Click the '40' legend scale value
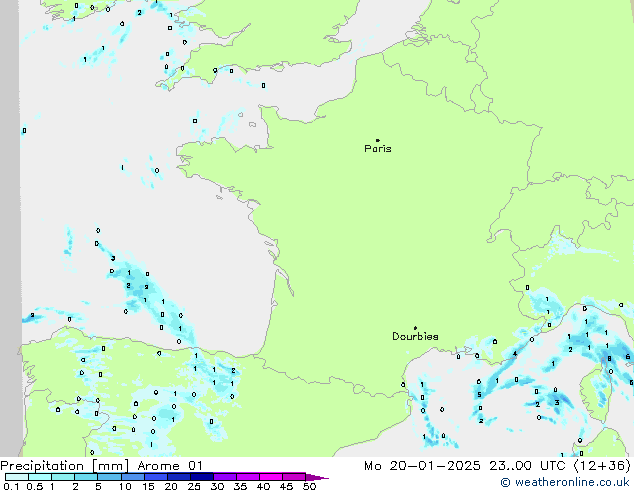Viewport: 634px width, 490px height. pos(264,486)
